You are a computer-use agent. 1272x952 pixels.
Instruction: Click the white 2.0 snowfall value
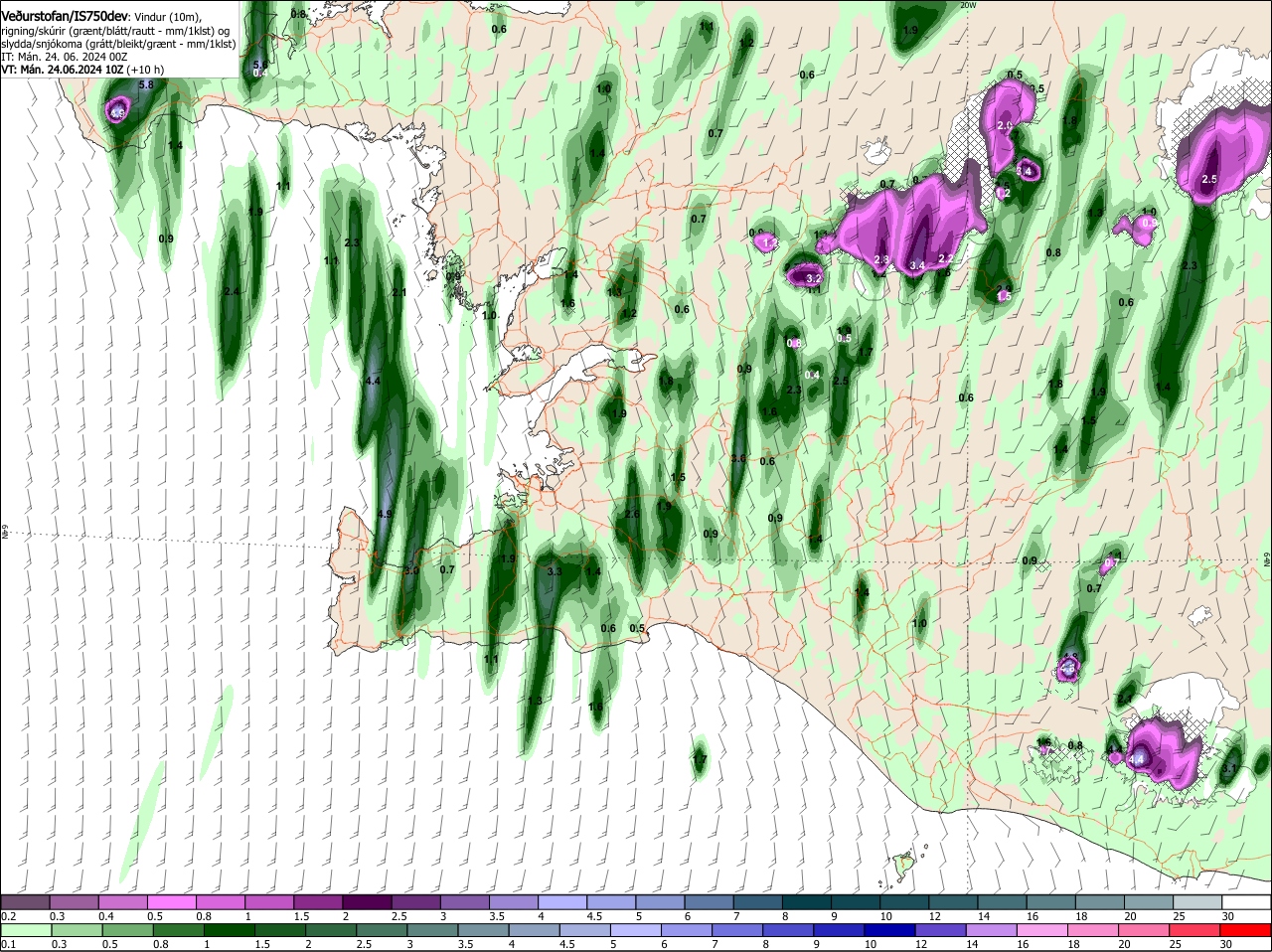point(1005,126)
